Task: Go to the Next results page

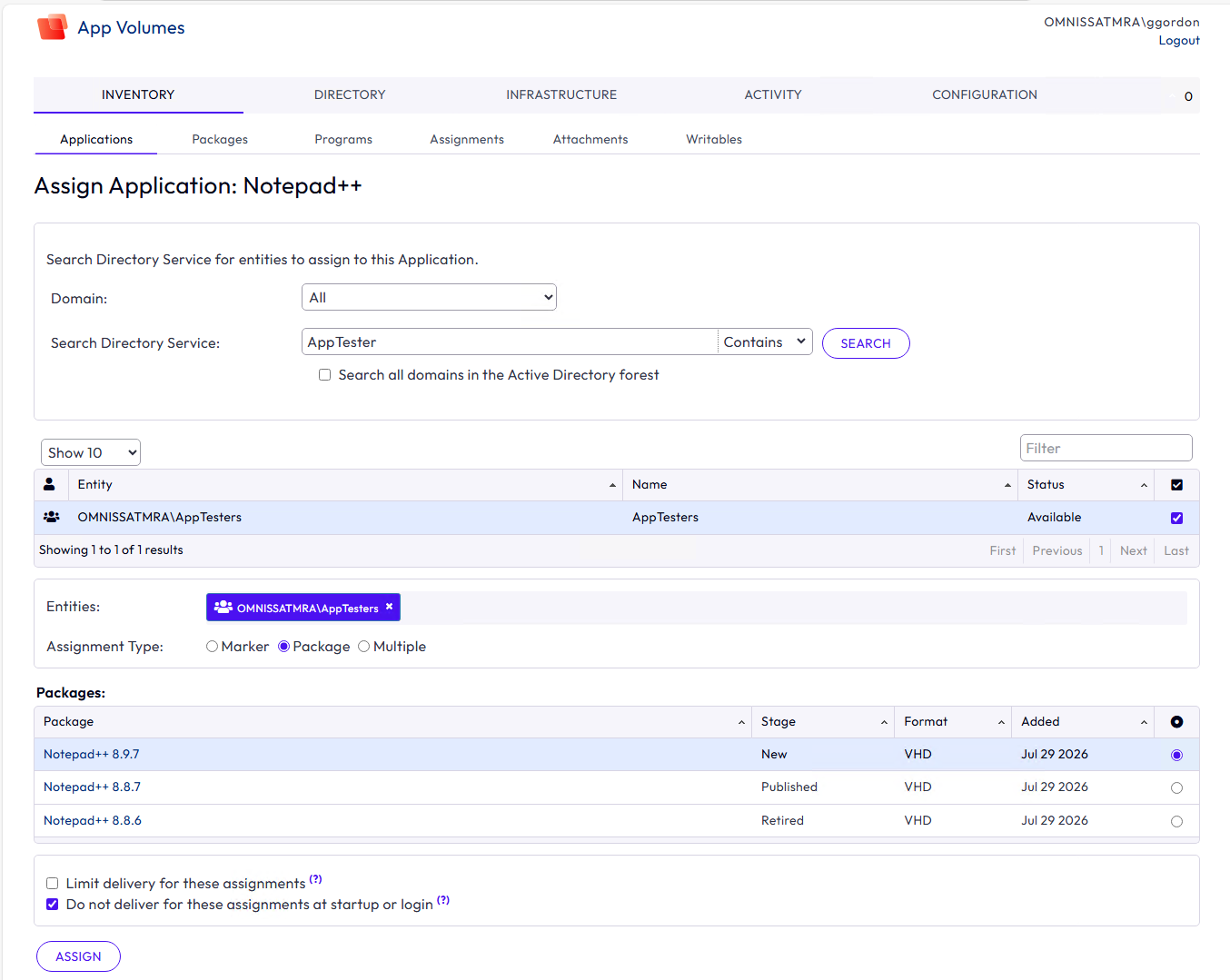Action: 1134,550
